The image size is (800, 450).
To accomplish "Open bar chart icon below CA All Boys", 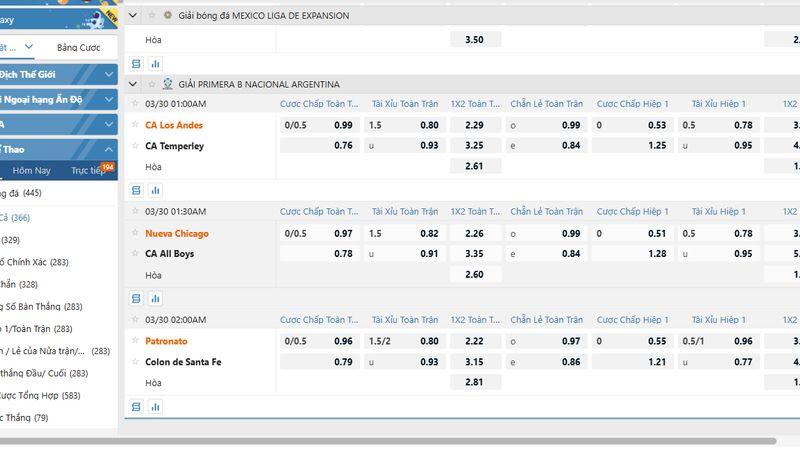I will 155,297.
